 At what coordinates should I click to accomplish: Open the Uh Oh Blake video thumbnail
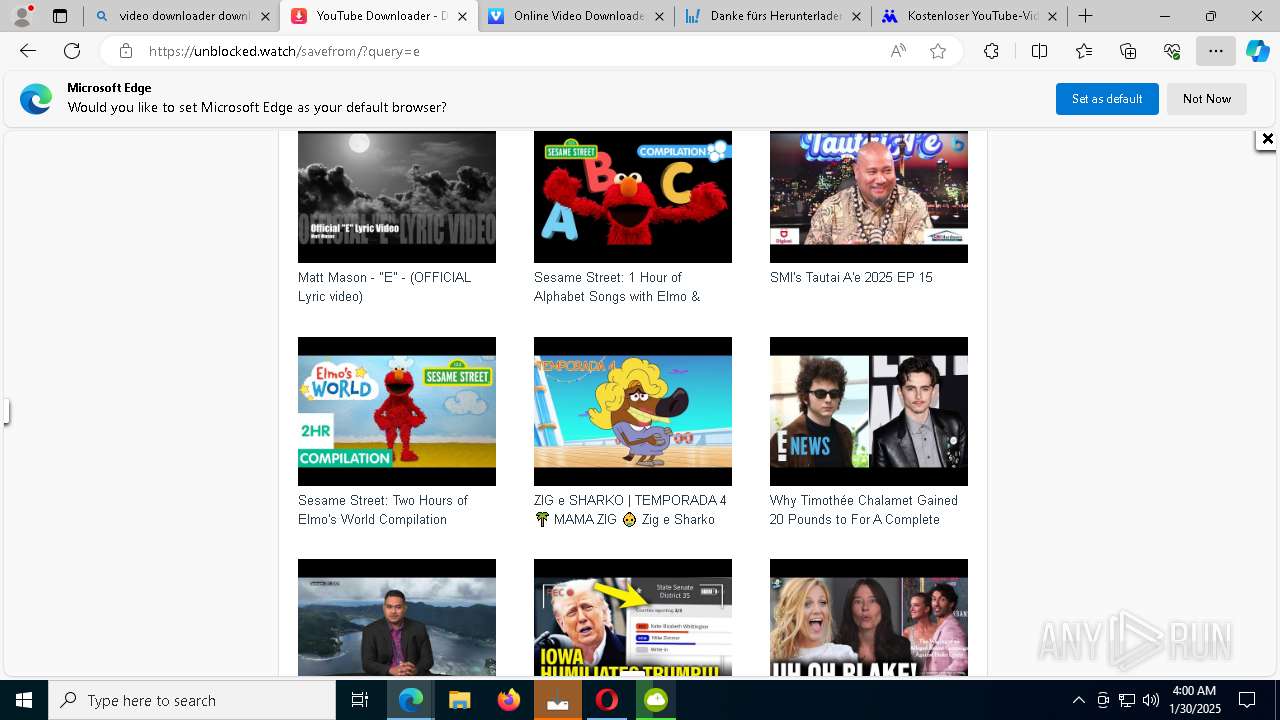869,618
